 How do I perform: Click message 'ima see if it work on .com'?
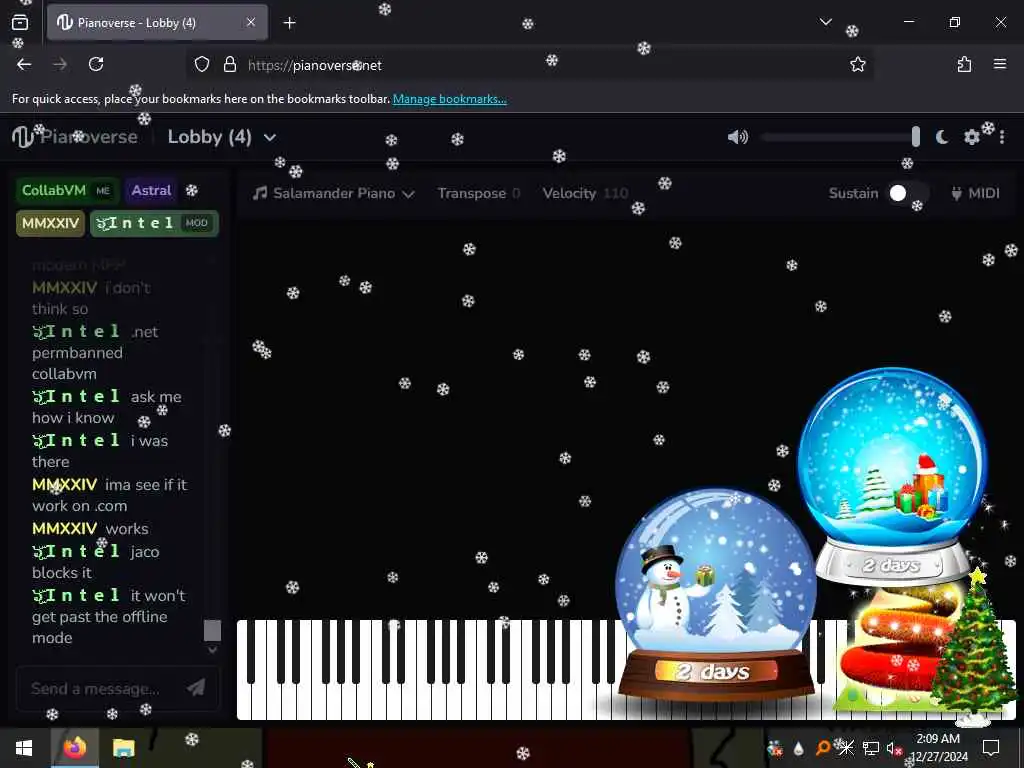[110, 495]
